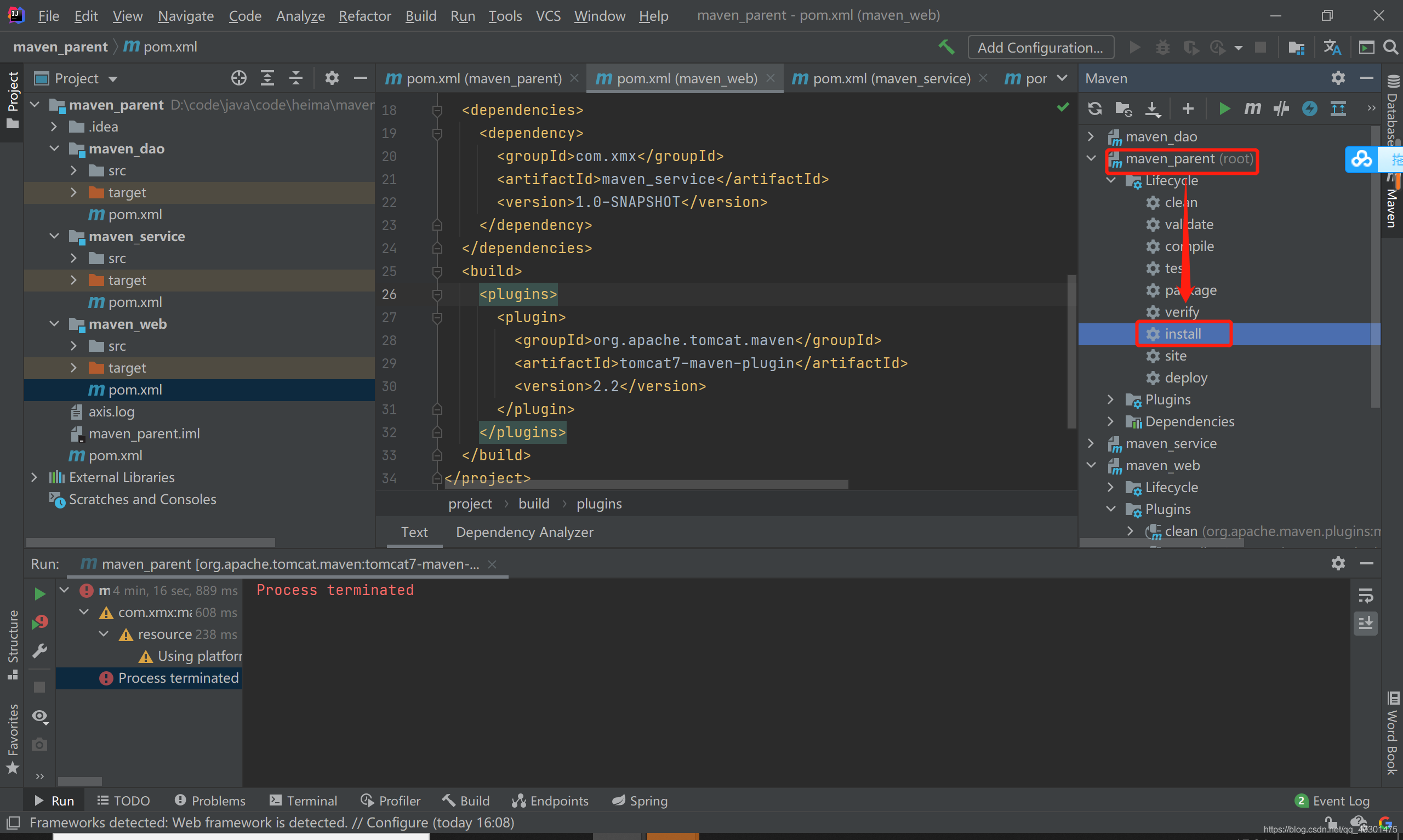Screen dimensions: 1403x840
Task: Switch to the pom.xml (maven_service) tab
Action: coord(891,78)
